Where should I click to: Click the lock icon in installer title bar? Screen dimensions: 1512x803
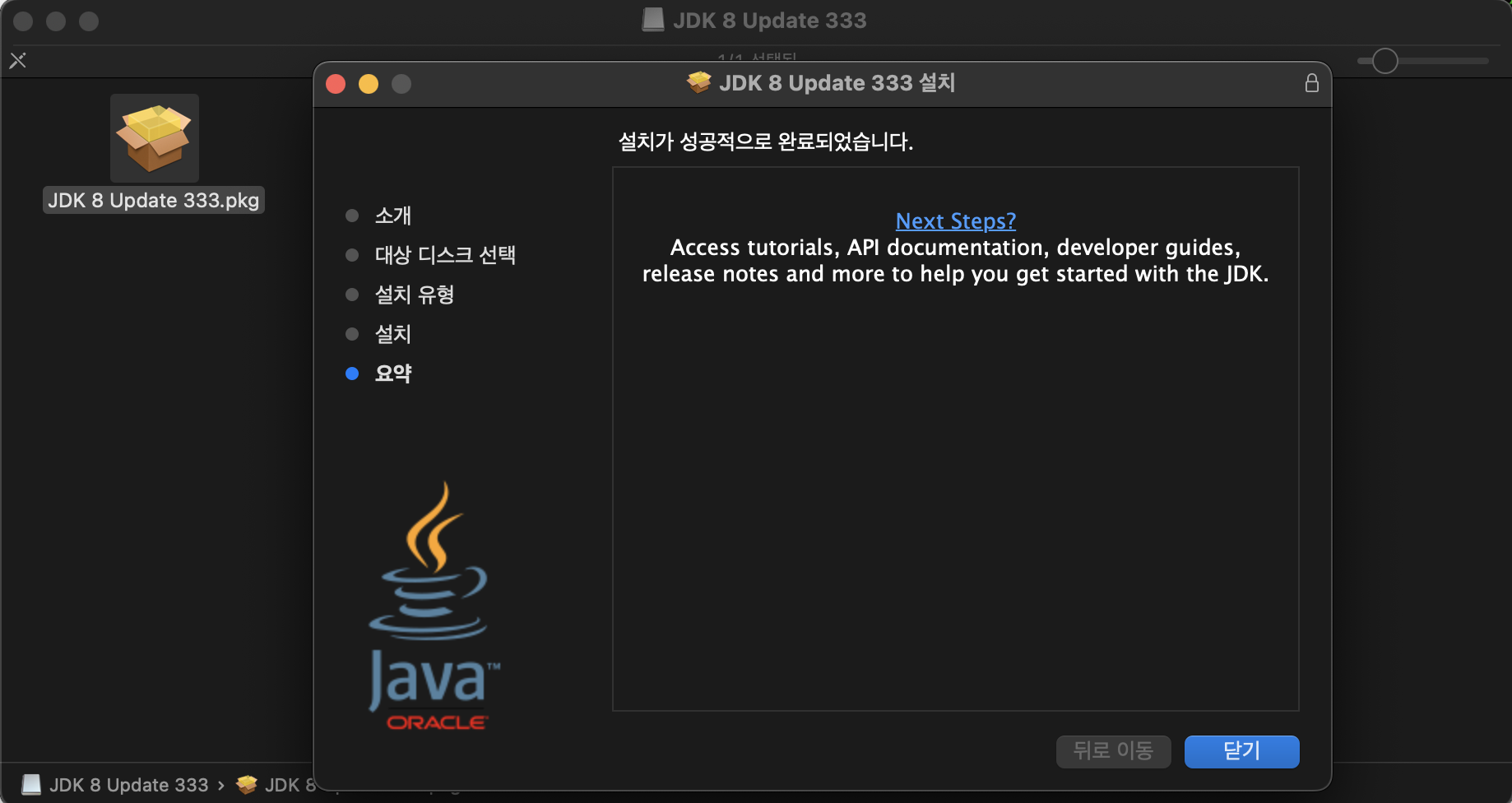point(1311,83)
